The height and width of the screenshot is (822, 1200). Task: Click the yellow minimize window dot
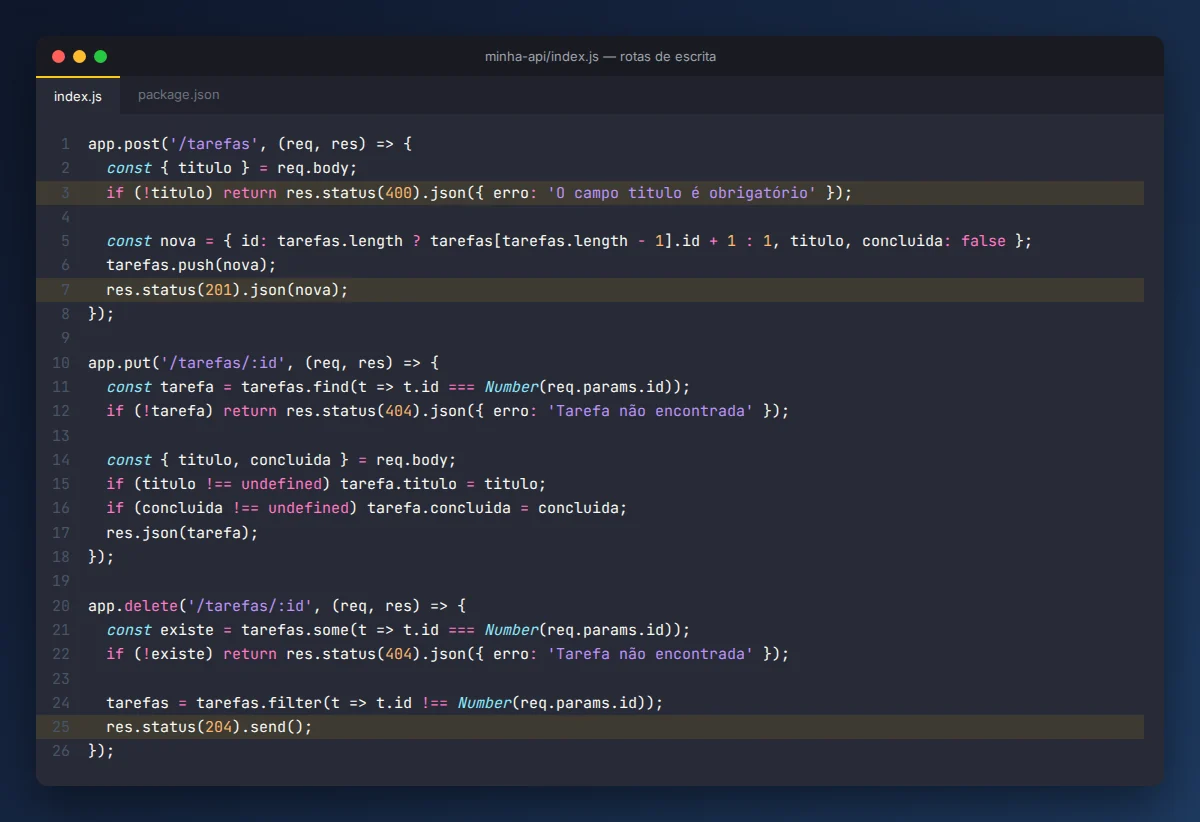[79, 57]
